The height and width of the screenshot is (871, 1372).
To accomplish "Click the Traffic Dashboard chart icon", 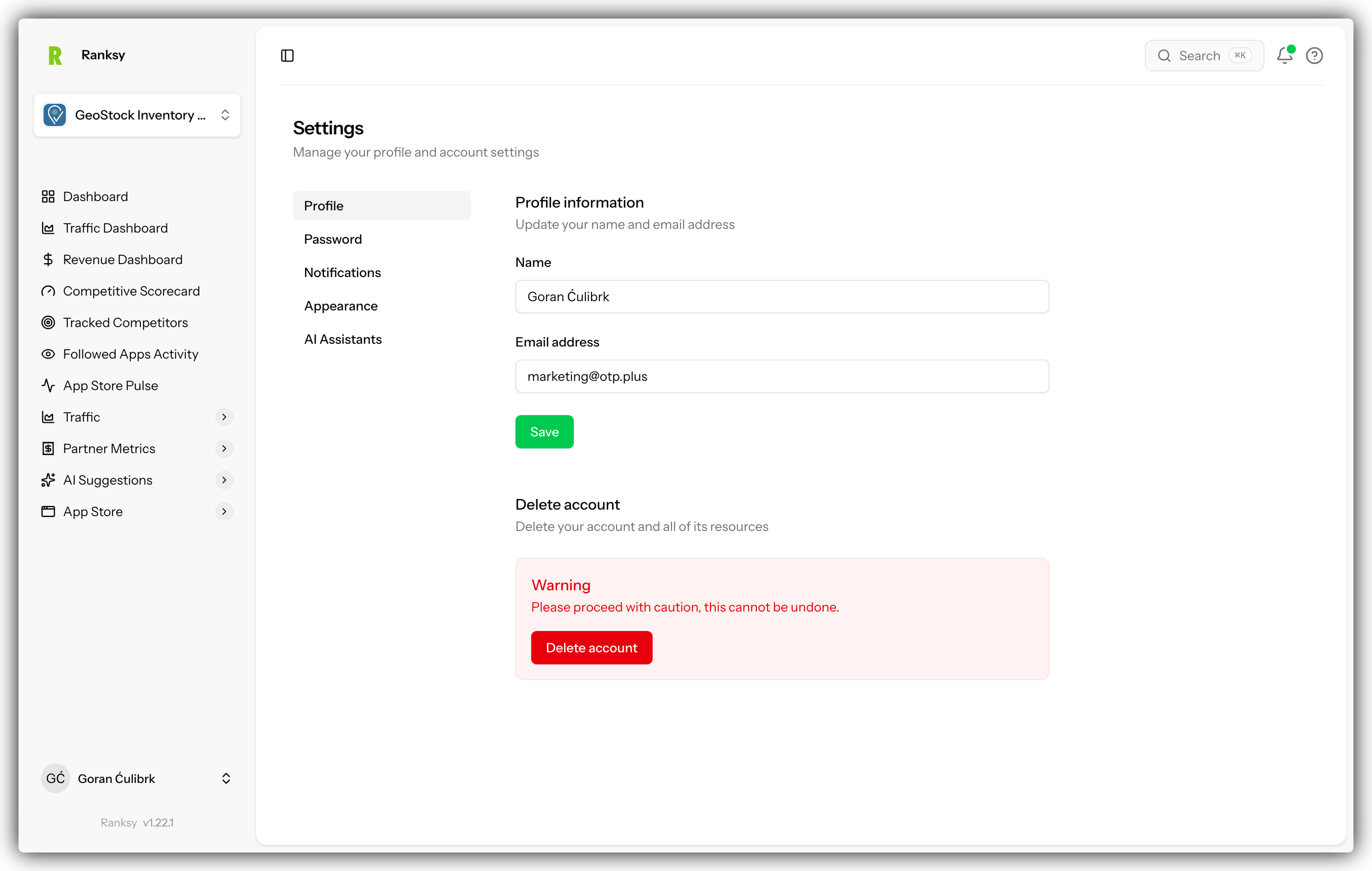I will pyautogui.click(x=48, y=228).
